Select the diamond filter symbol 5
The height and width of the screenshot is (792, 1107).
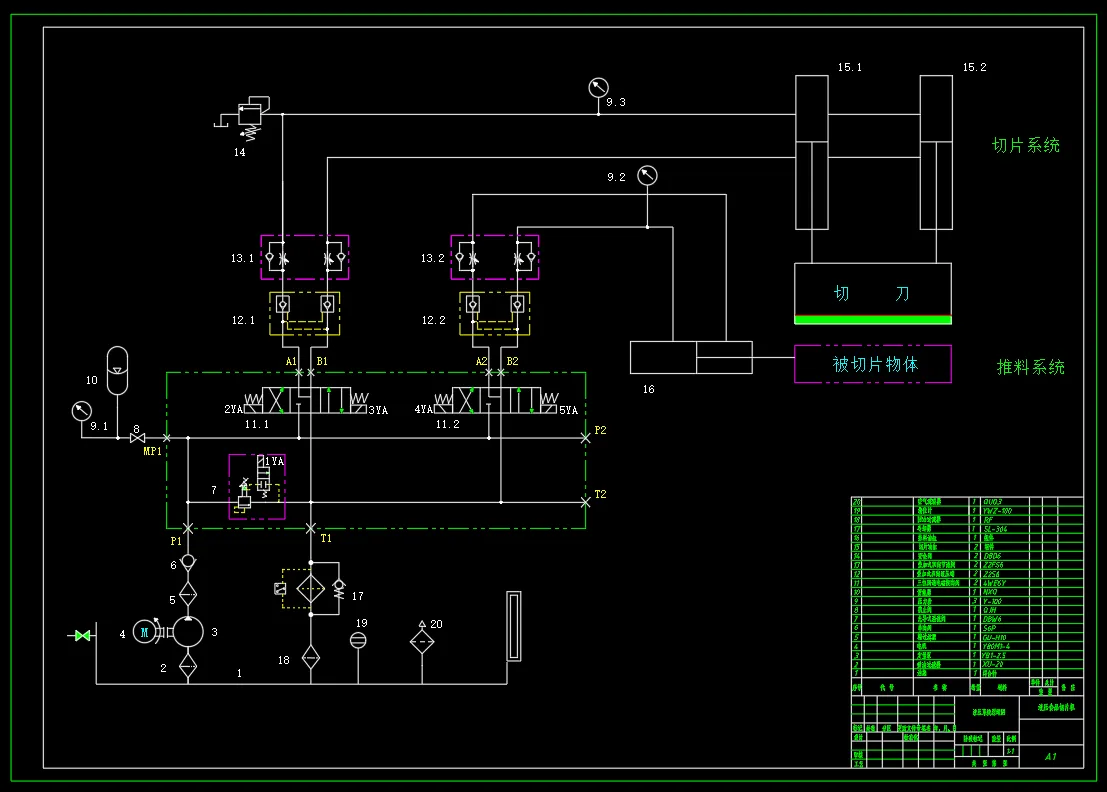tap(188, 594)
